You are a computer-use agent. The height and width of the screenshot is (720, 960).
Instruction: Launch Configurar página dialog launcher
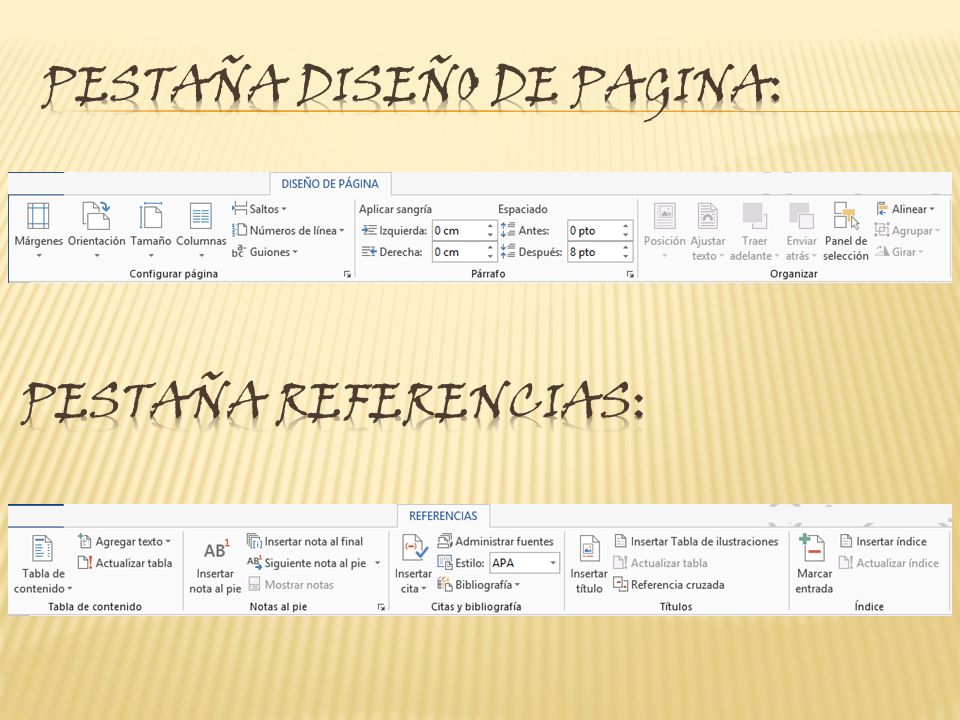347,274
